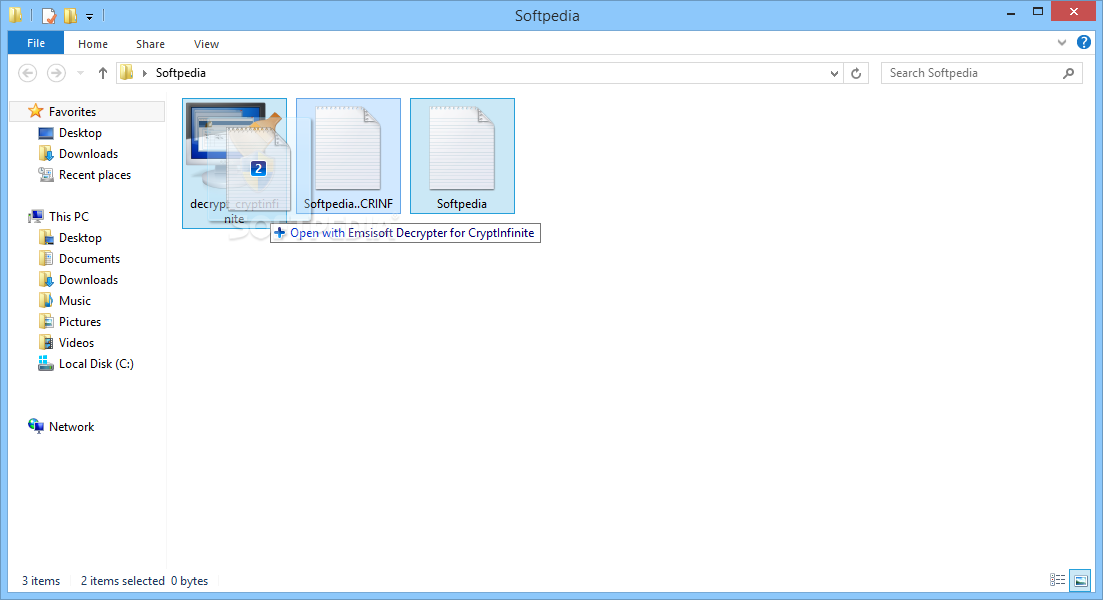1103x600 pixels.
Task: Switch to Large icons view layout
Action: 1080,580
